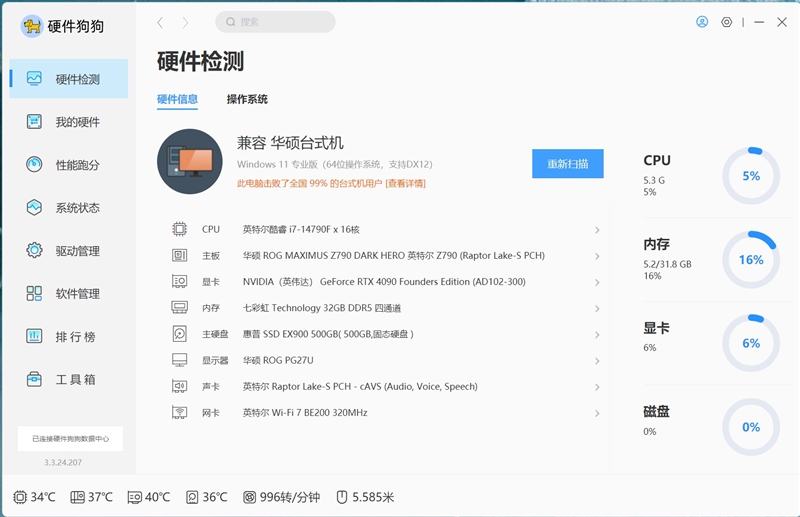
Task: Expand the CPU i7-14790F row chevron
Action: coord(597,230)
